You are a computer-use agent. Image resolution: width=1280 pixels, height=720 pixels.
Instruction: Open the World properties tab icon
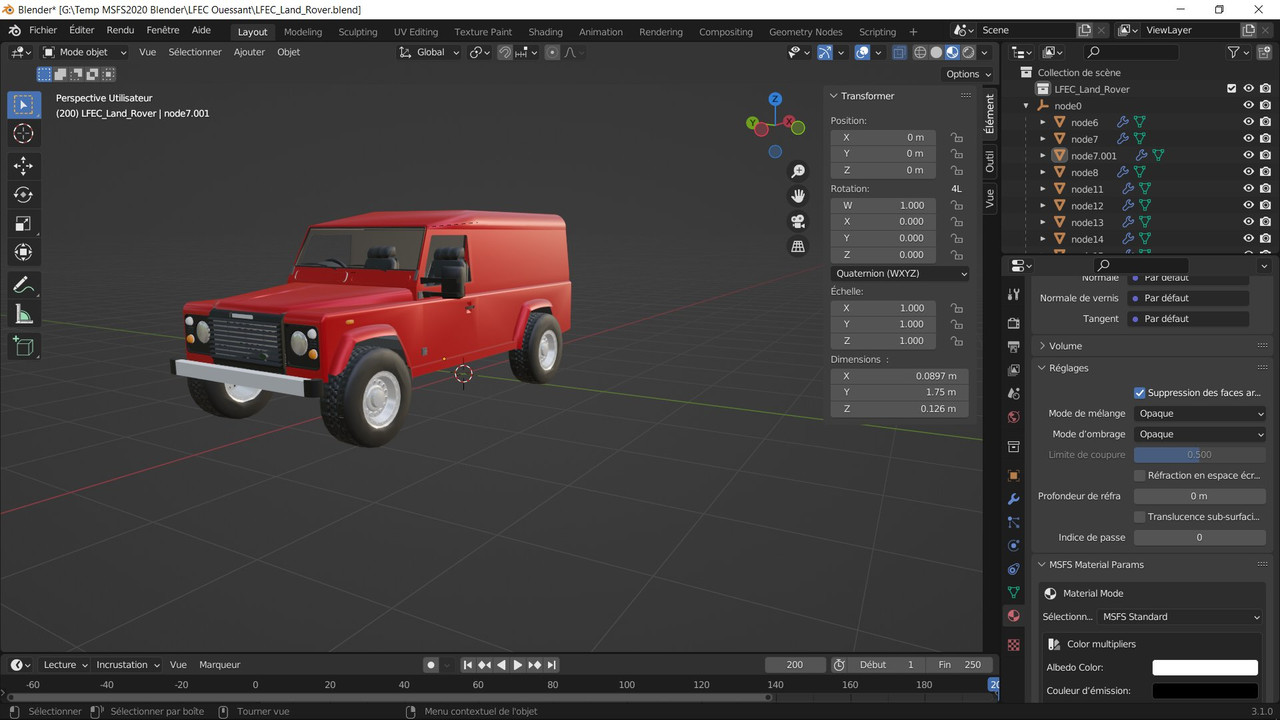tap(1014, 417)
